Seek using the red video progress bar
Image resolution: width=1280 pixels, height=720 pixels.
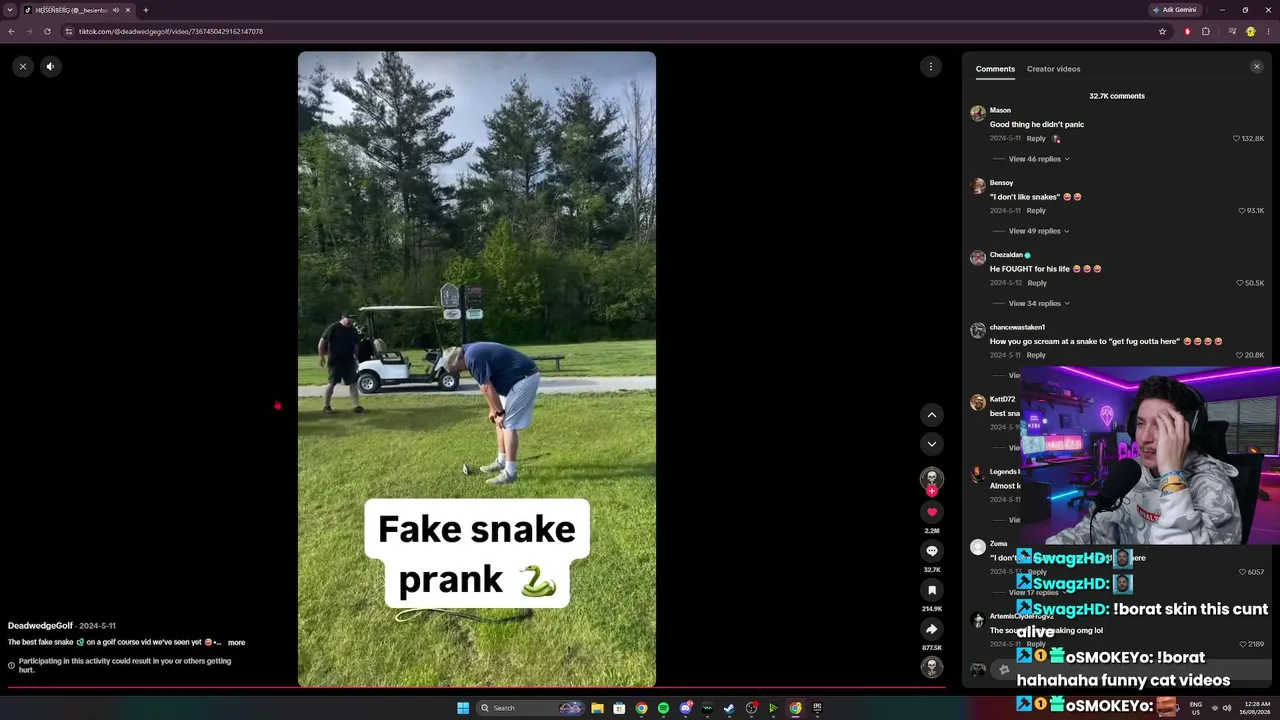tap(476, 688)
